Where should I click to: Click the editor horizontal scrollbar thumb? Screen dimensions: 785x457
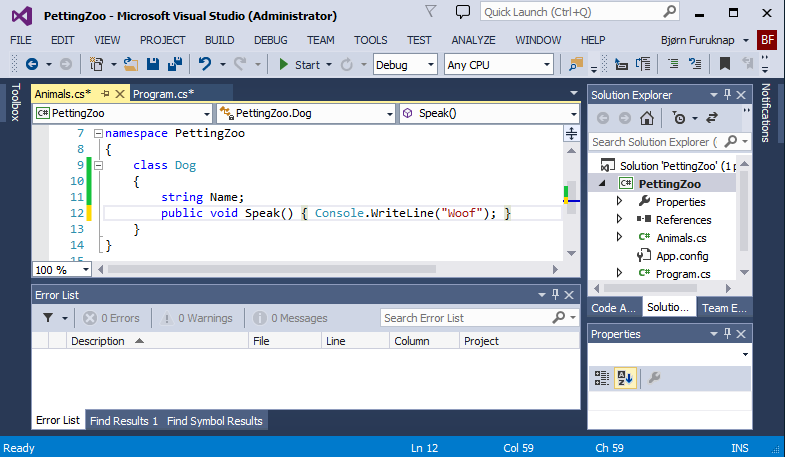[272, 269]
